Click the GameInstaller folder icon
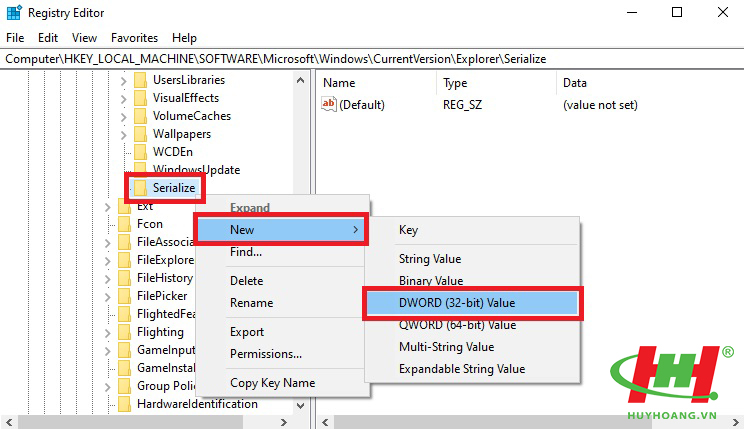Viewport: 744px width, 429px height. [x=124, y=368]
